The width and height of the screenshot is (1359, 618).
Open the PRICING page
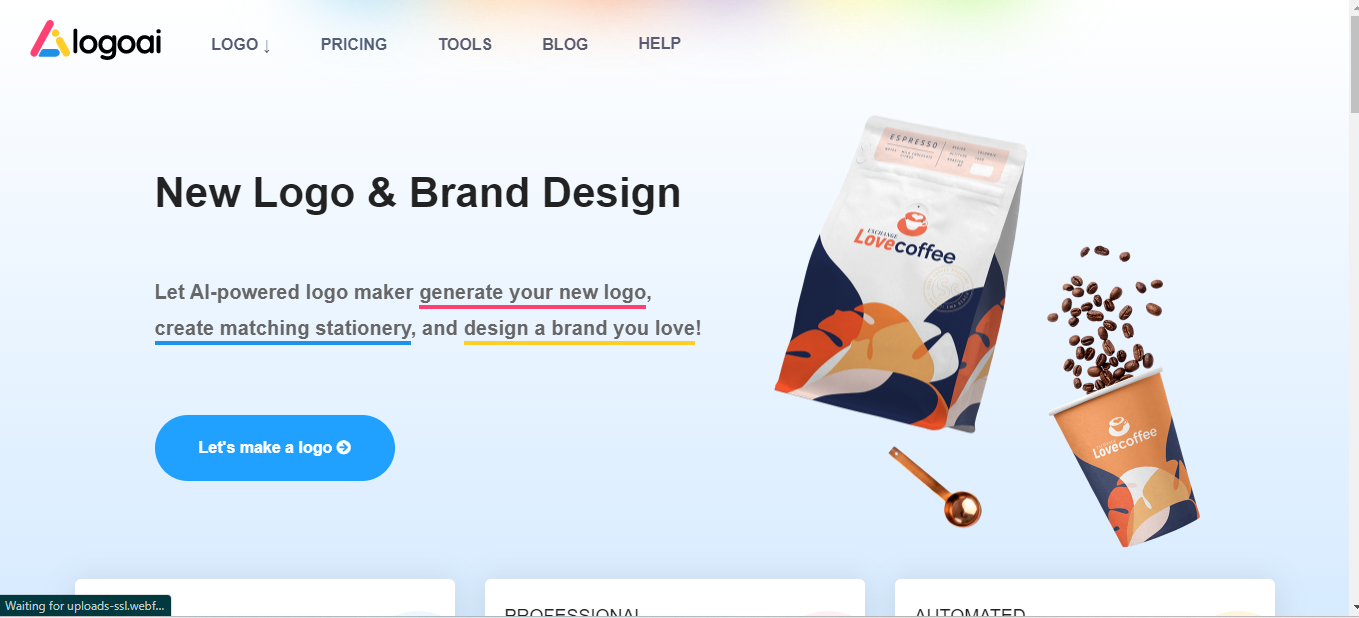pyautogui.click(x=354, y=44)
